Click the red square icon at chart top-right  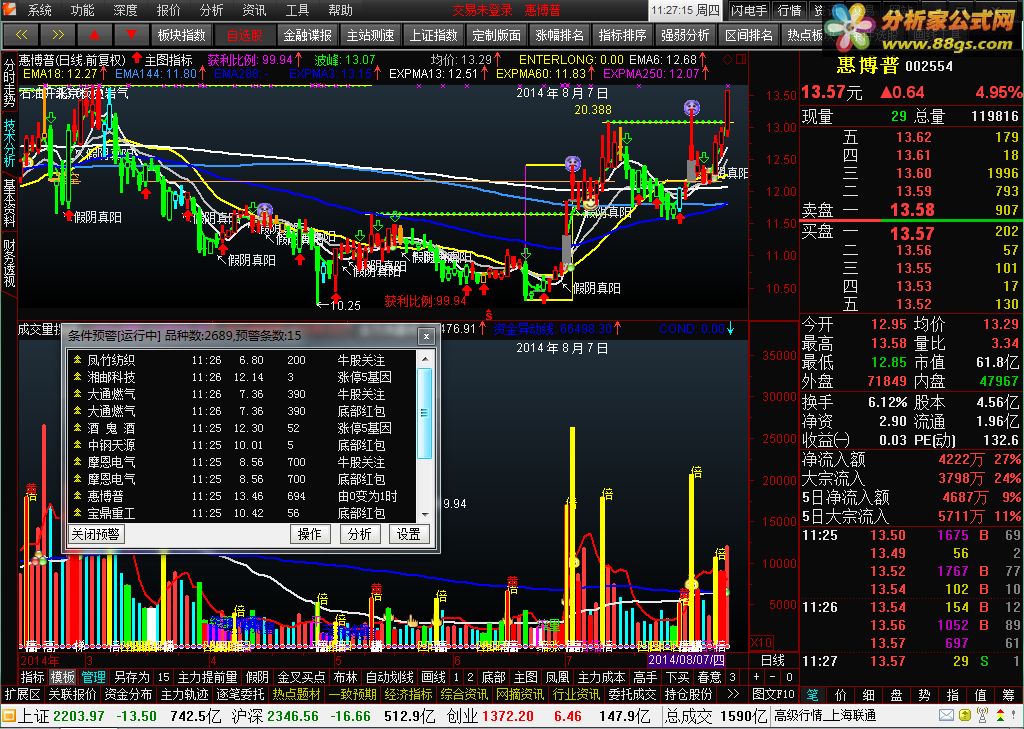[x=741, y=59]
